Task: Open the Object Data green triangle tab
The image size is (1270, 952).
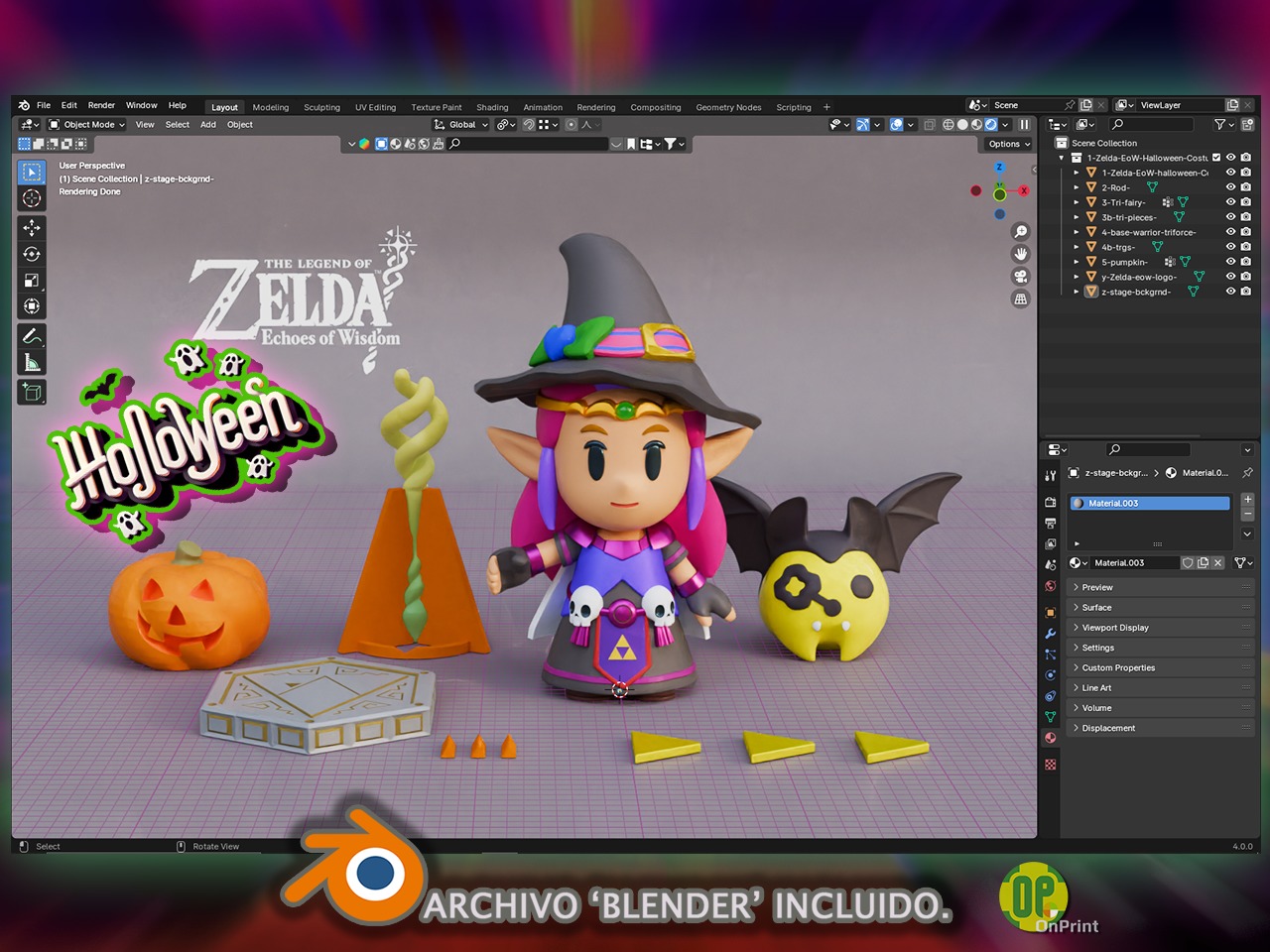Action: coord(1050,716)
